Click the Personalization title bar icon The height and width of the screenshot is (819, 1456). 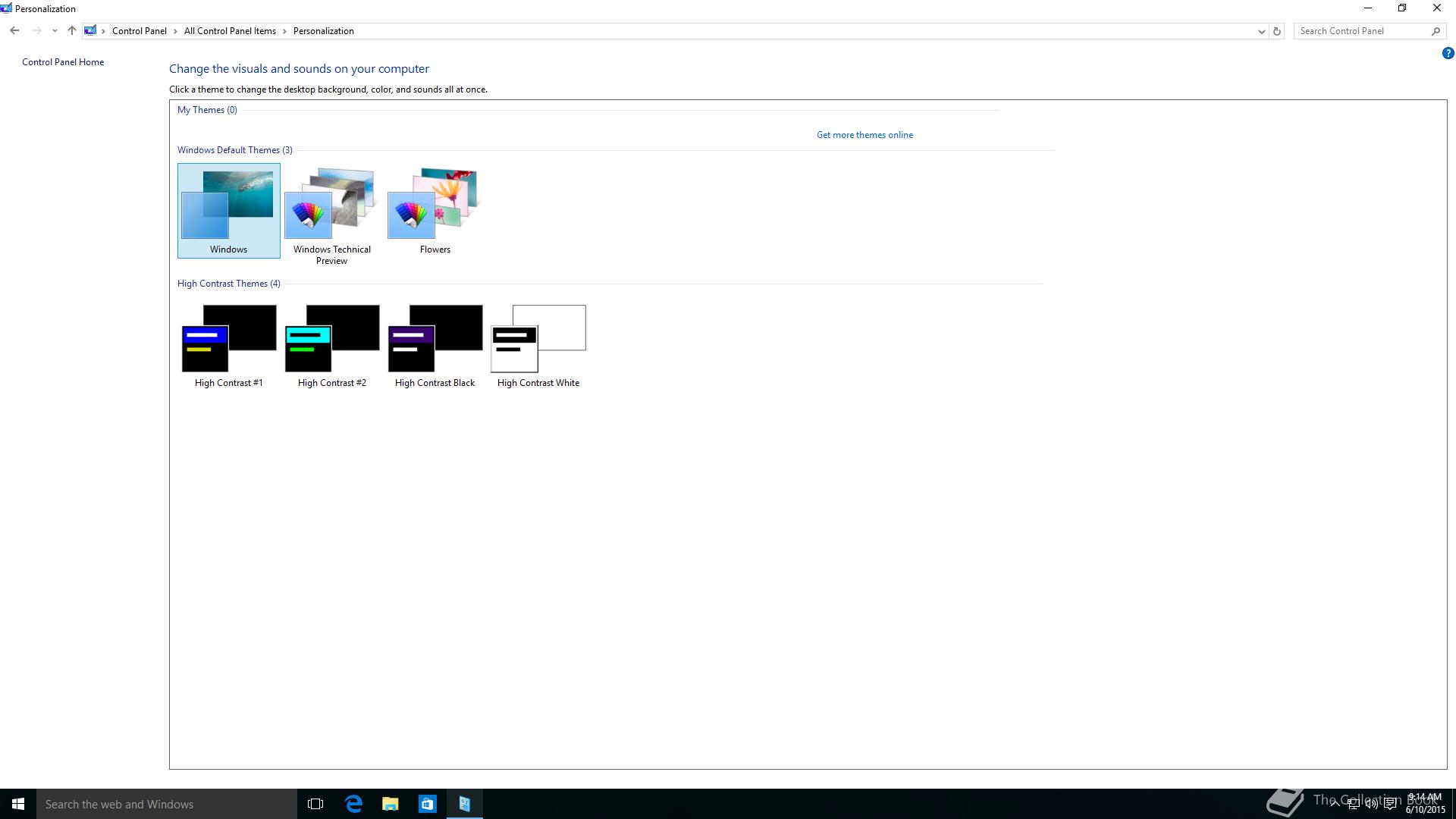(x=6, y=8)
